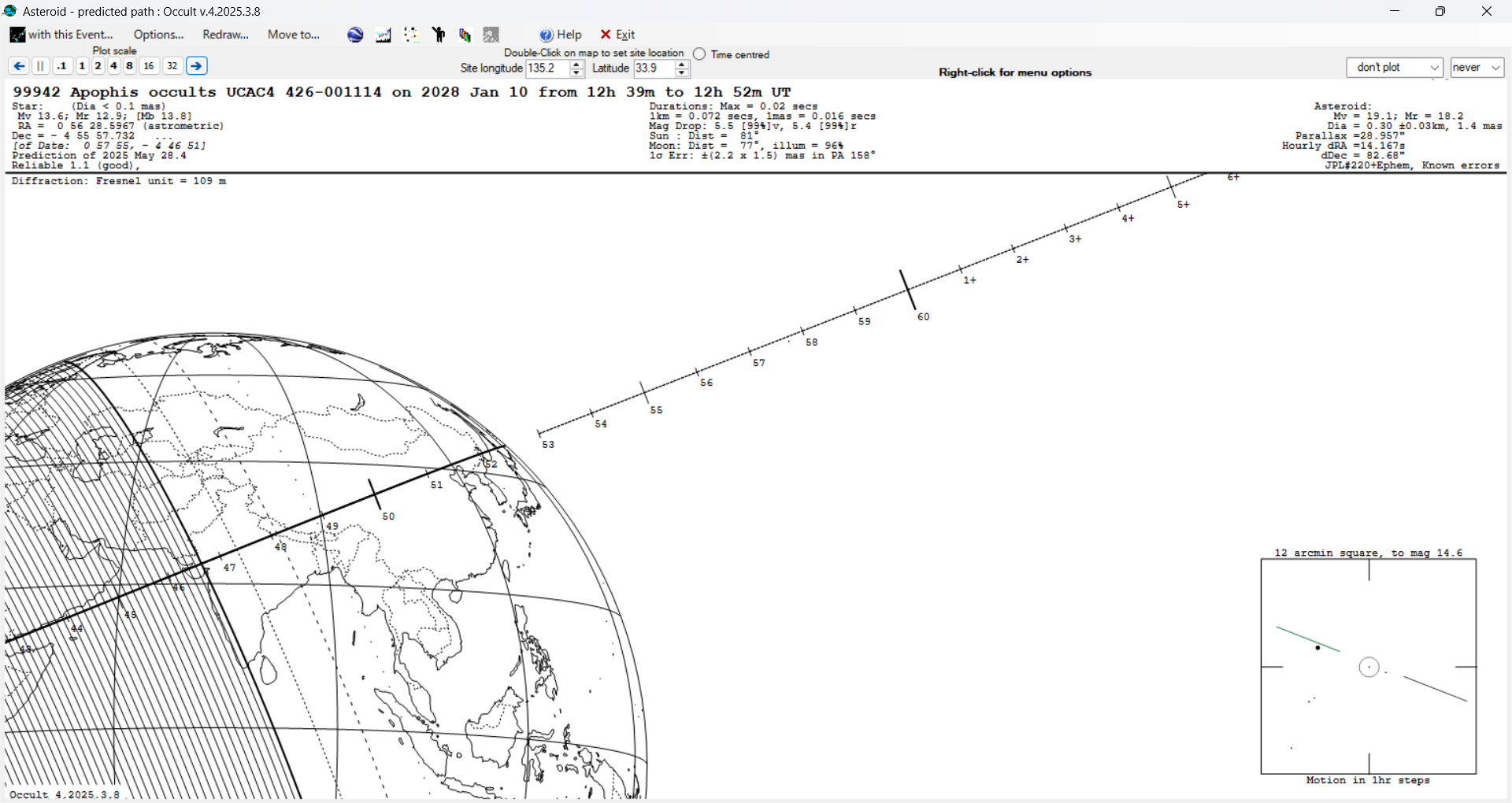
Task: Set plot scale to 1
Action: point(82,66)
